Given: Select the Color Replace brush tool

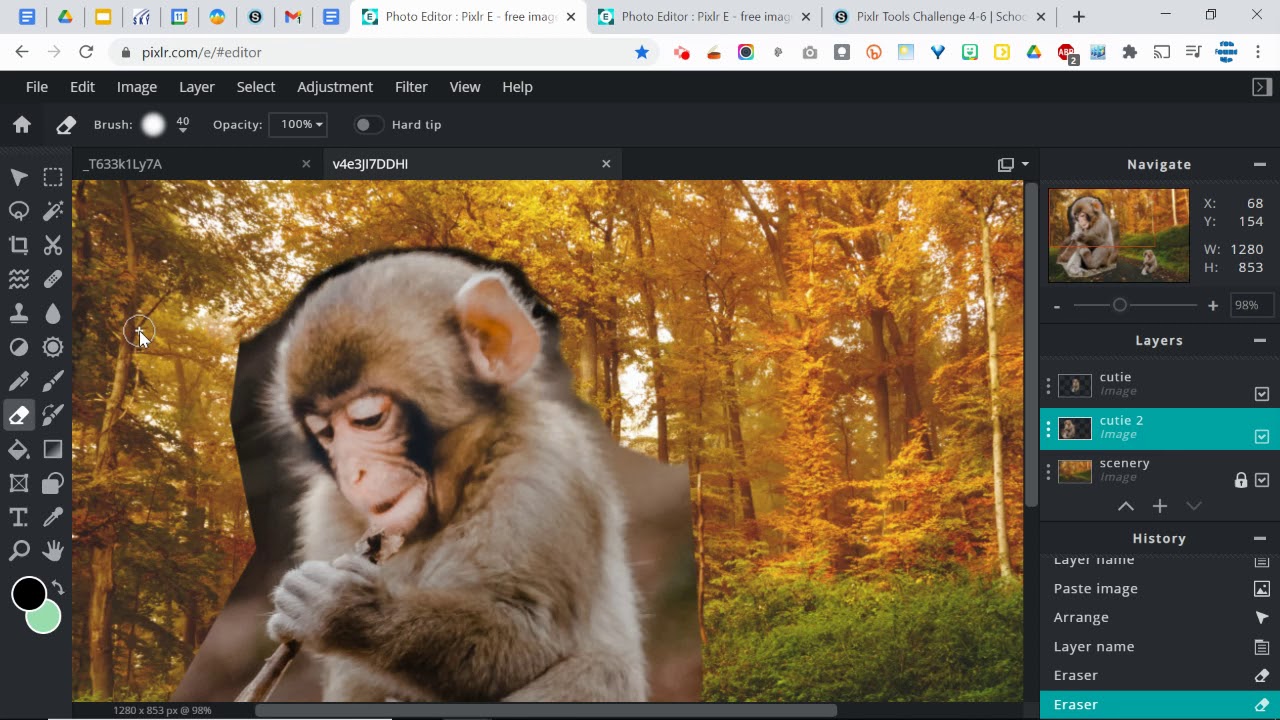Looking at the screenshot, I should click(53, 415).
